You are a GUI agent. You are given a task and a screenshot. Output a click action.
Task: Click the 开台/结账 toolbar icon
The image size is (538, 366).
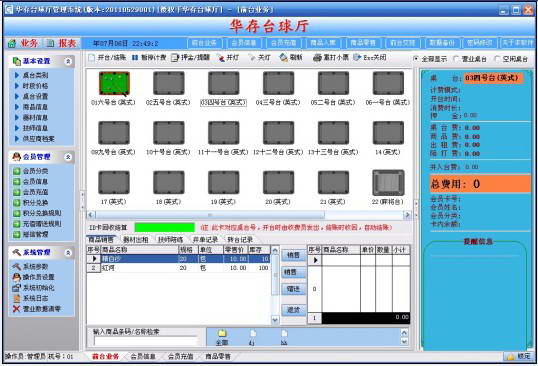92,58
